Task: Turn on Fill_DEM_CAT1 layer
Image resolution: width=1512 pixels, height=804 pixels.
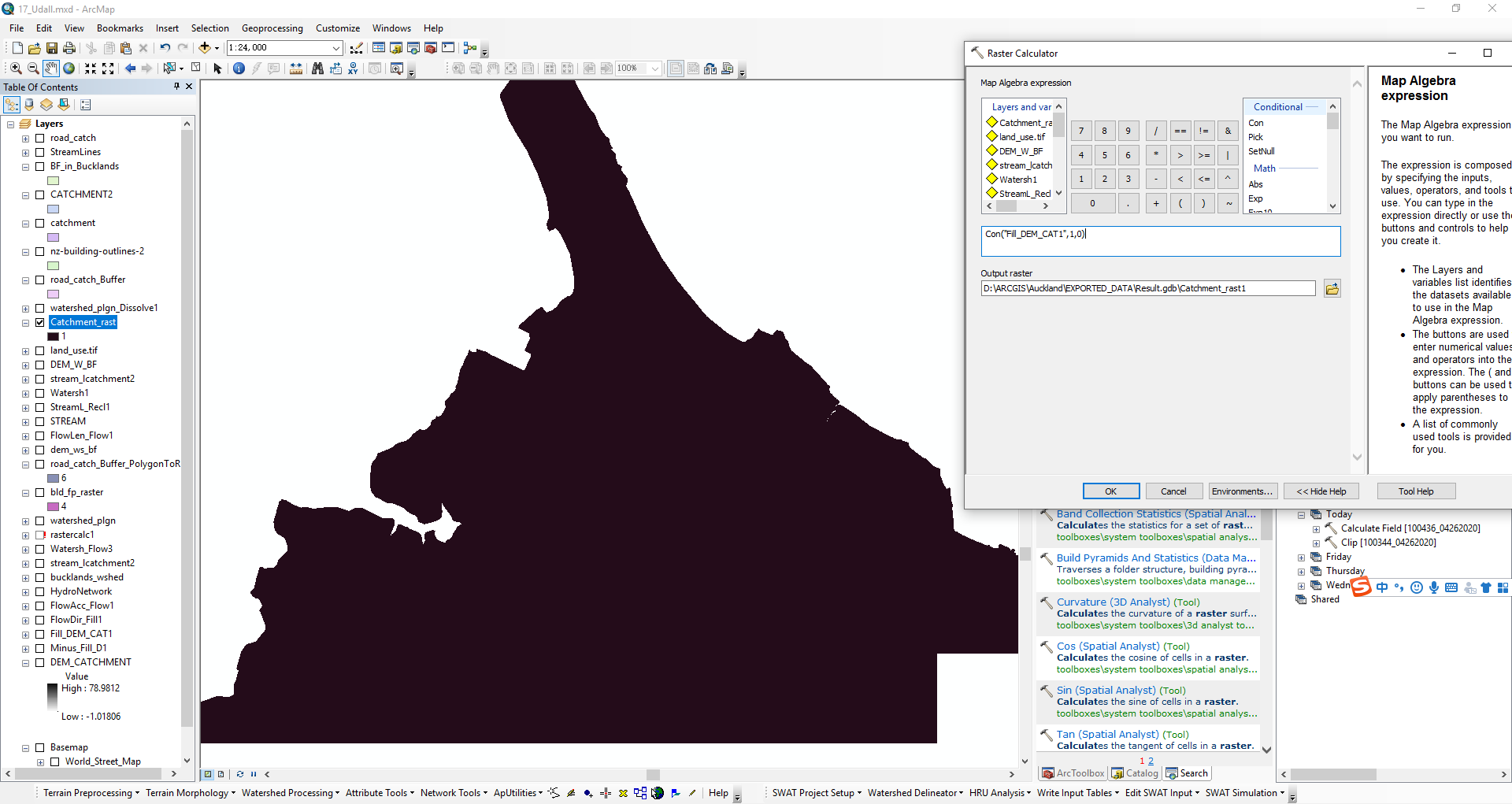Action: (39, 634)
